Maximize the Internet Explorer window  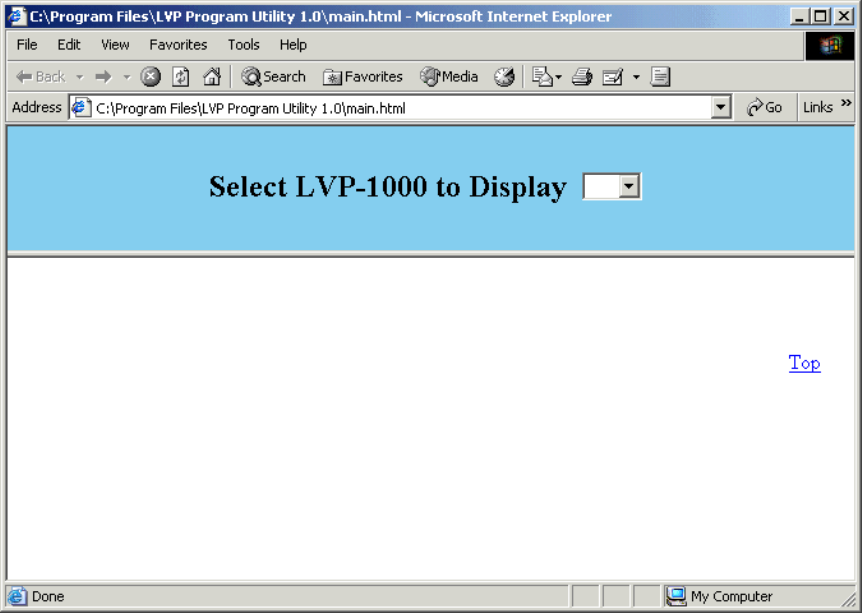click(x=821, y=16)
